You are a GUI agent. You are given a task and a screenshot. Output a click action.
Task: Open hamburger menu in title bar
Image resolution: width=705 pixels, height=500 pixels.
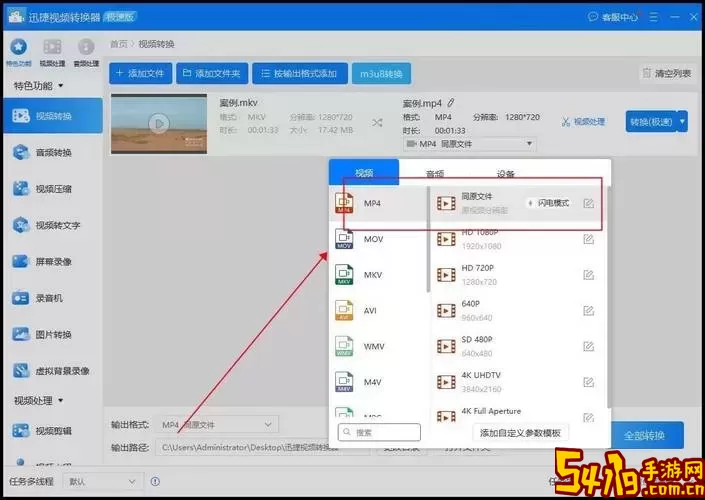654,17
